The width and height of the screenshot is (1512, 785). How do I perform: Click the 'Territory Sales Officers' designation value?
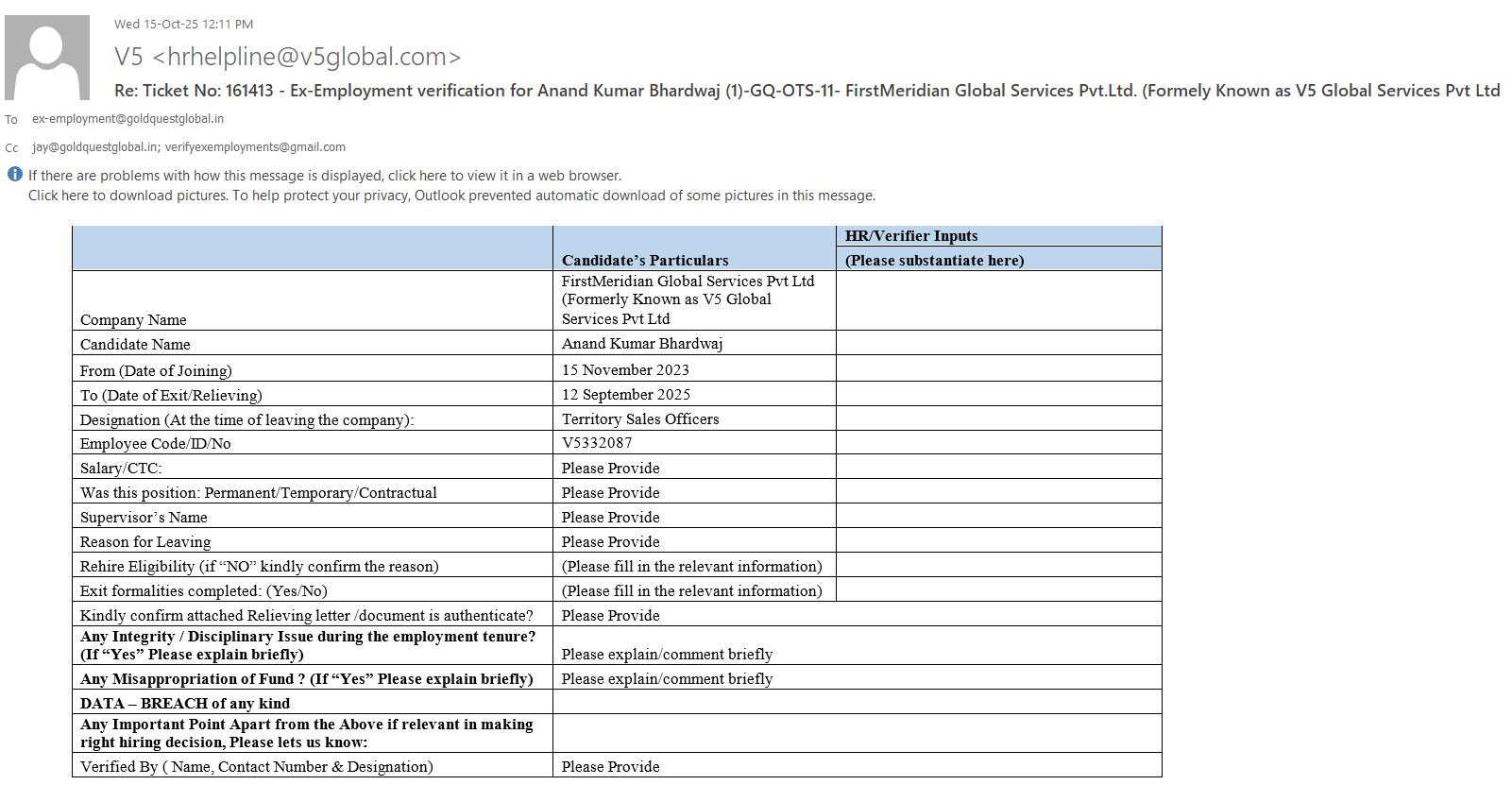tap(640, 419)
